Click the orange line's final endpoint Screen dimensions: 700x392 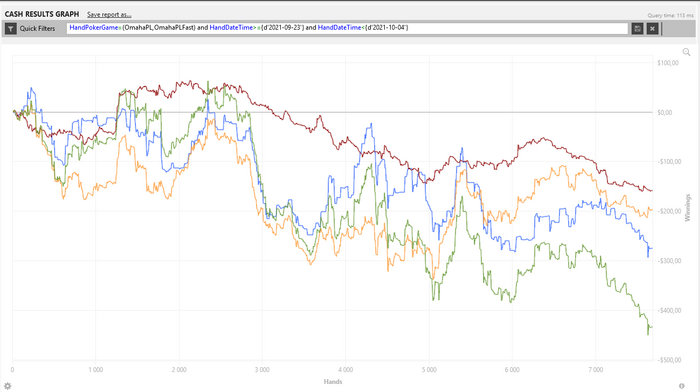[x=652, y=209]
